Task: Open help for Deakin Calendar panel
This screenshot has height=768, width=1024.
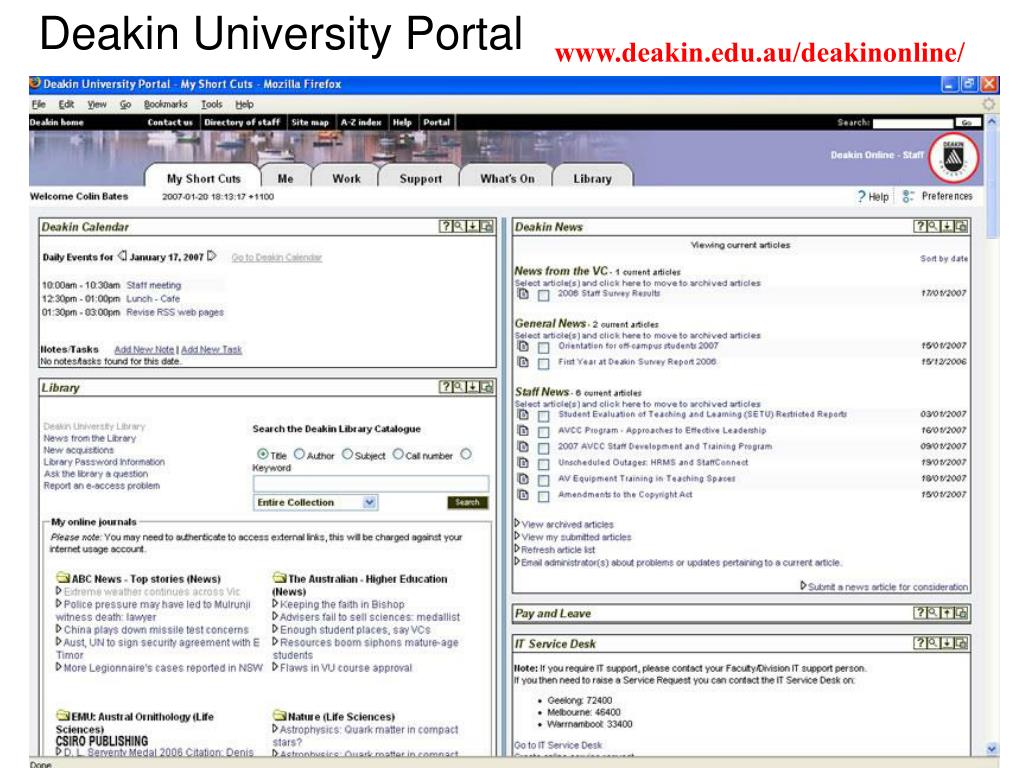Action: (445, 226)
